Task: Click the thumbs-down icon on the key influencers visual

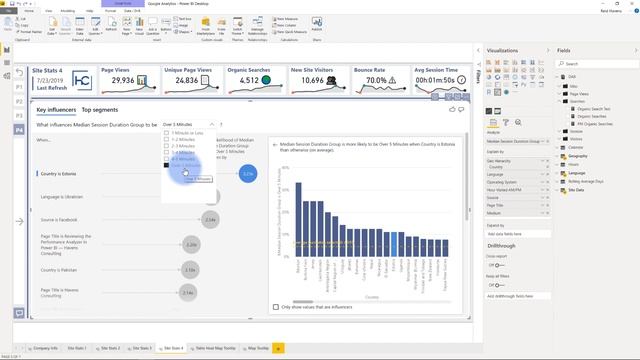Action: pos(461,109)
